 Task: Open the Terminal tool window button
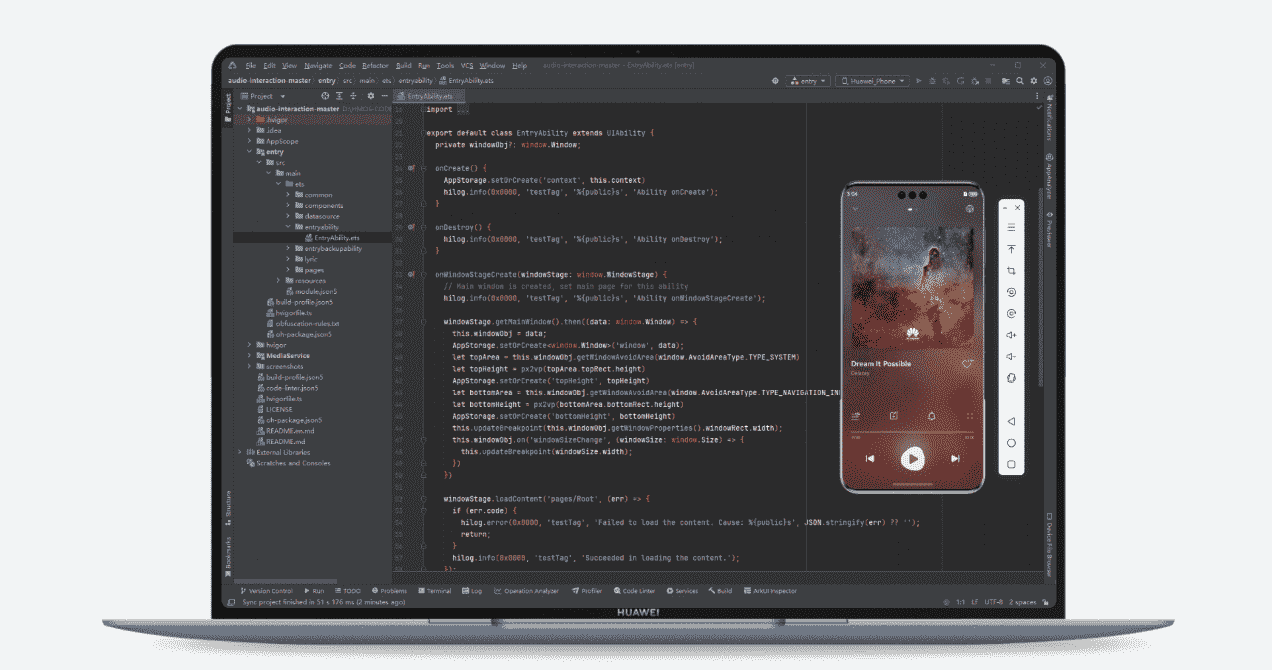(x=435, y=591)
